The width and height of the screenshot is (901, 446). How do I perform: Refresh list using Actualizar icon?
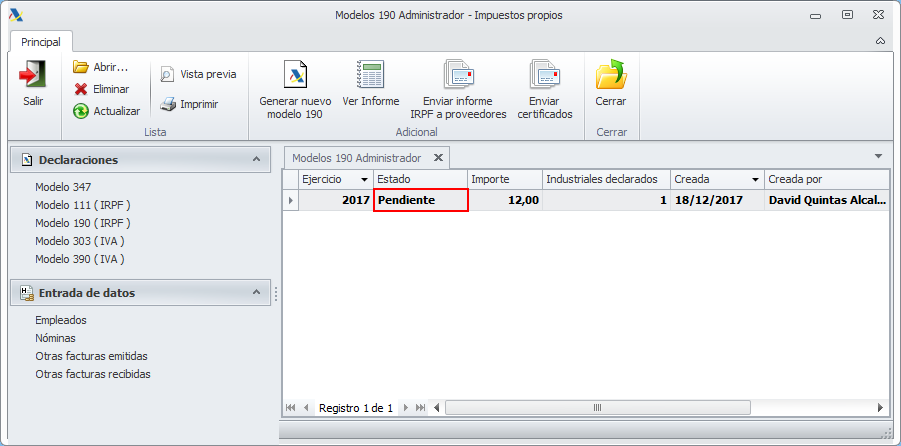[x=81, y=111]
